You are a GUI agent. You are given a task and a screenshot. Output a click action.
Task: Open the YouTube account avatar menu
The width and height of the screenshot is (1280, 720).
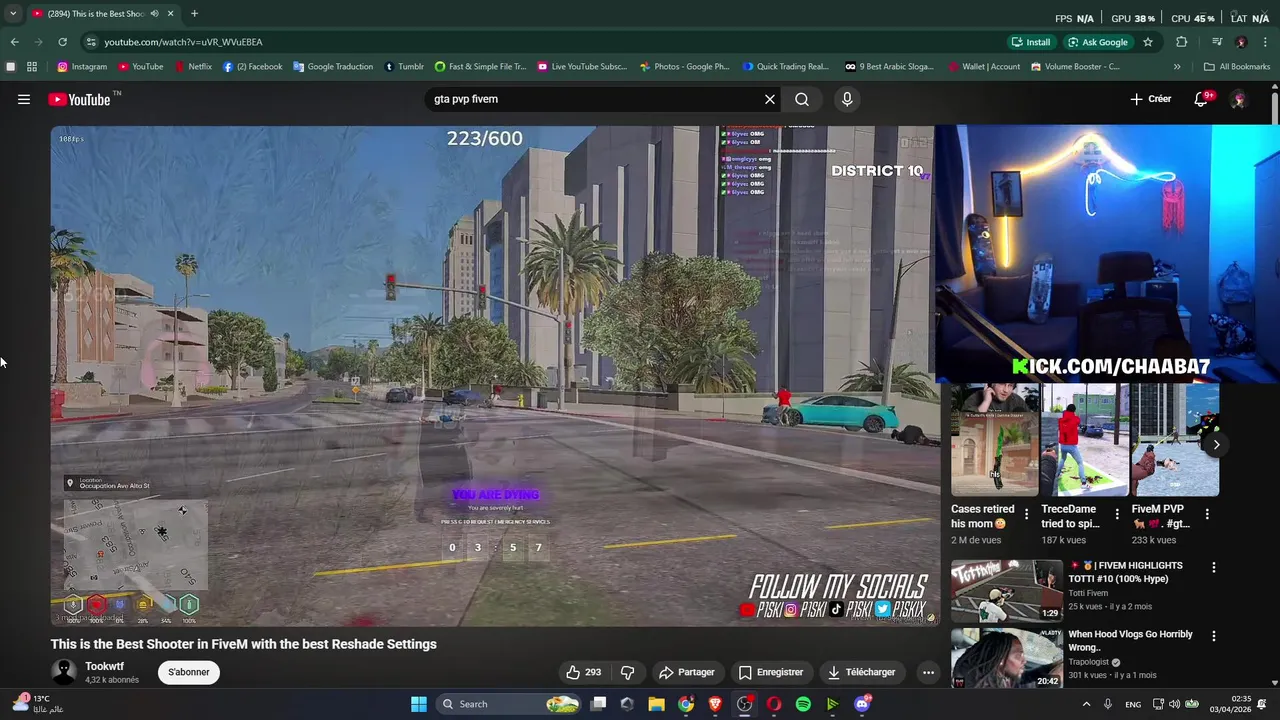[1238, 99]
